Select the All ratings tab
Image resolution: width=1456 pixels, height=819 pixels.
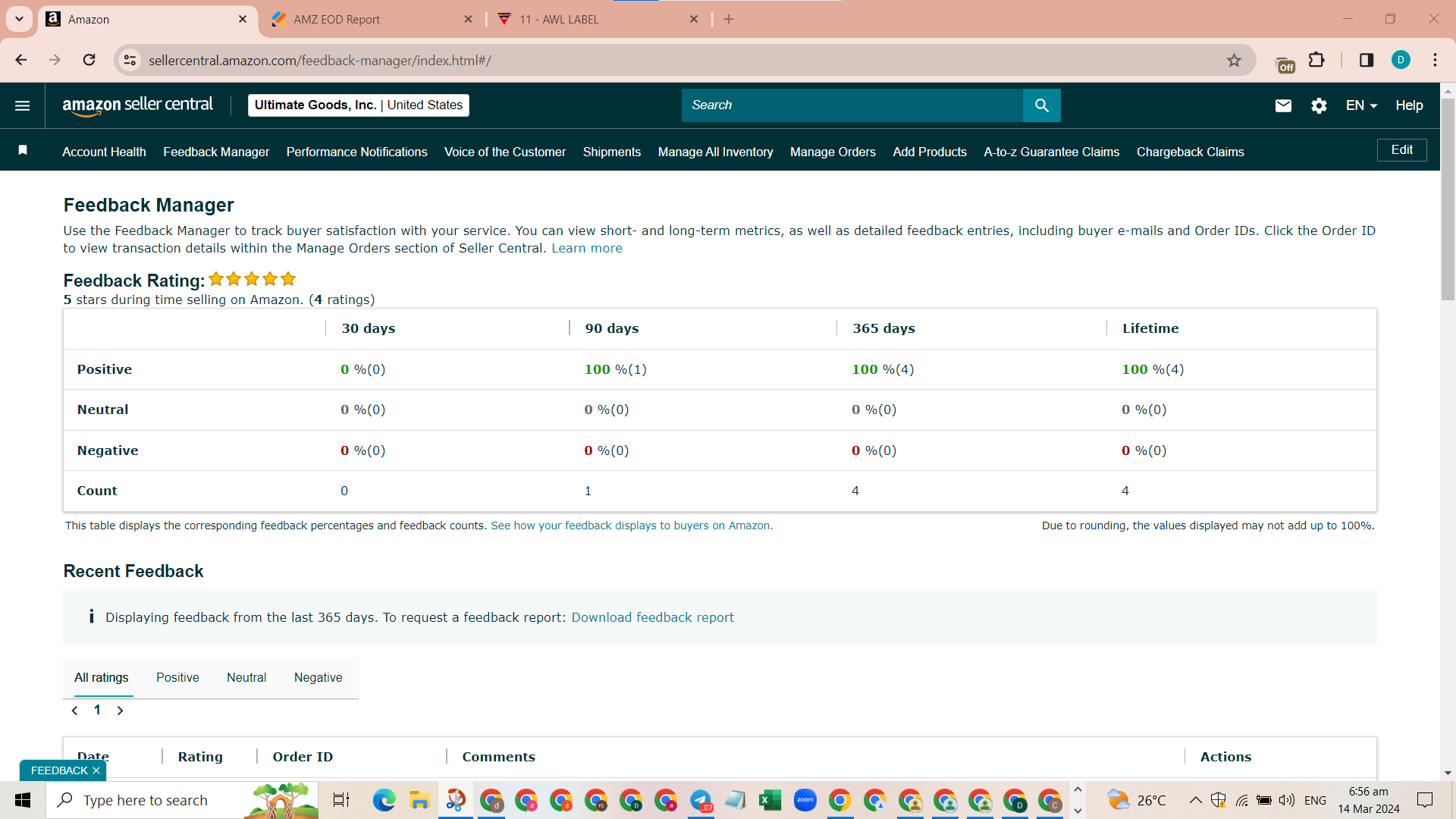(x=102, y=677)
